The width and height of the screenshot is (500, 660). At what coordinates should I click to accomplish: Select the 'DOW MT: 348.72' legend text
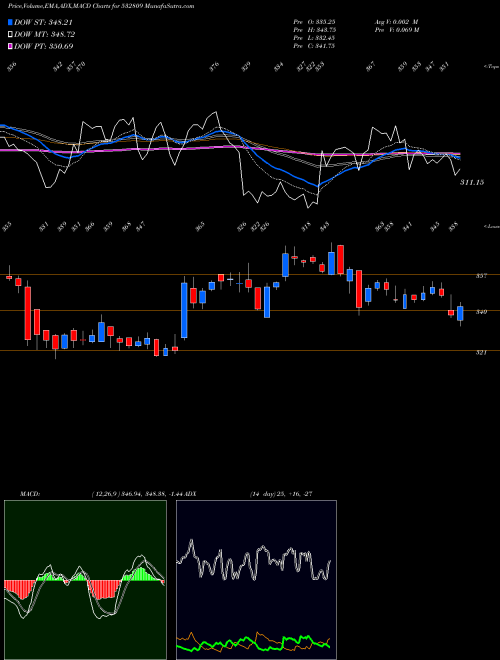45,34
